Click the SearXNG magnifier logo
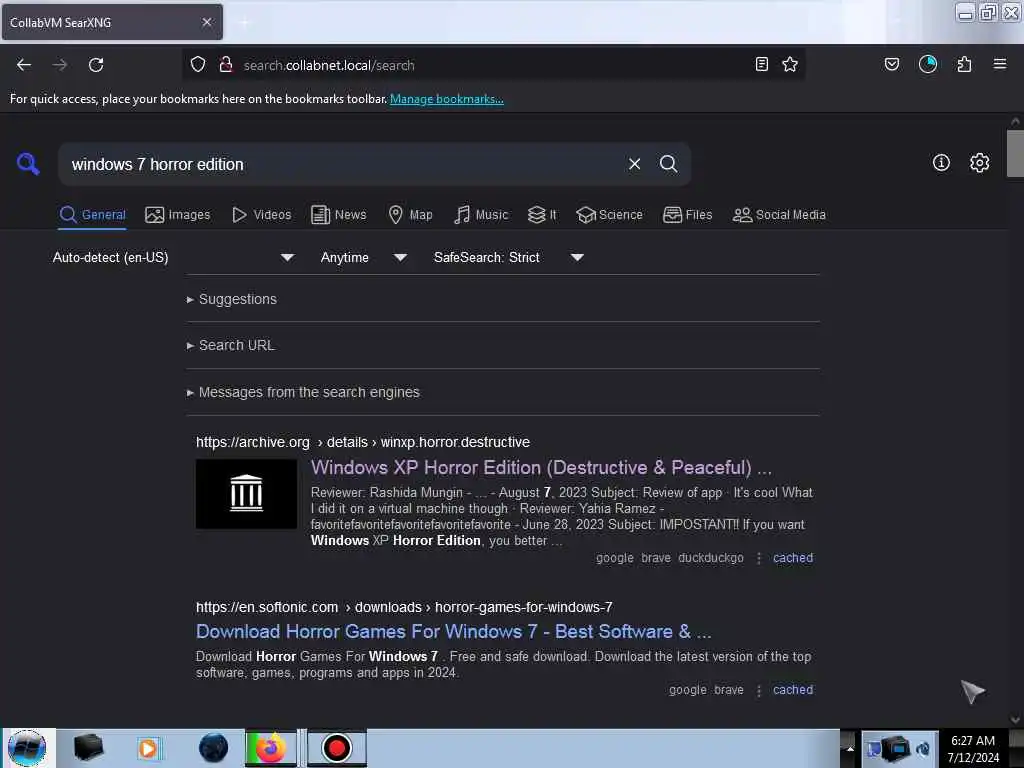 pyautogui.click(x=28, y=163)
